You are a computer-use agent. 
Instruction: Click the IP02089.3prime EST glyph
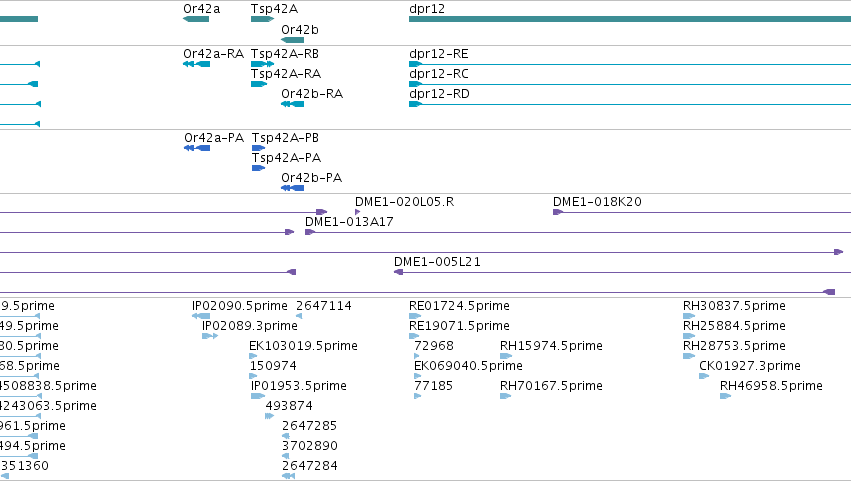tap(209, 336)
